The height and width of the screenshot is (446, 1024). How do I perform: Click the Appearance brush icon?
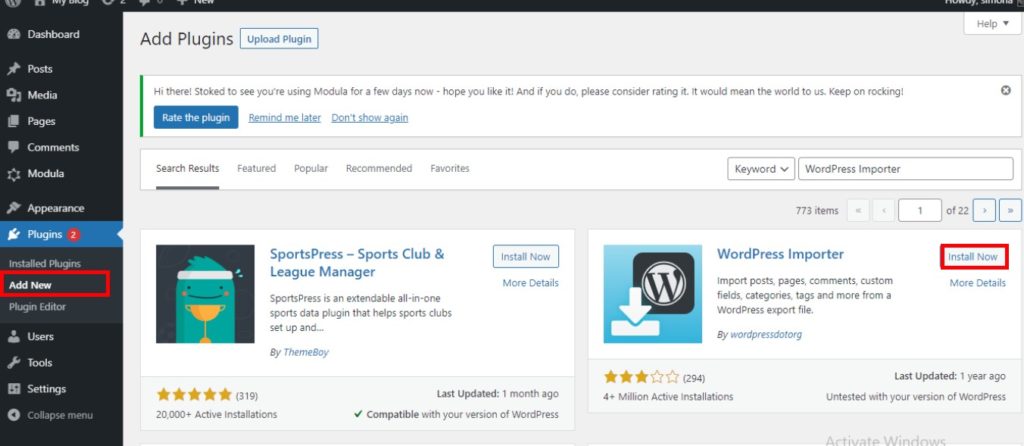pos(14,208)
